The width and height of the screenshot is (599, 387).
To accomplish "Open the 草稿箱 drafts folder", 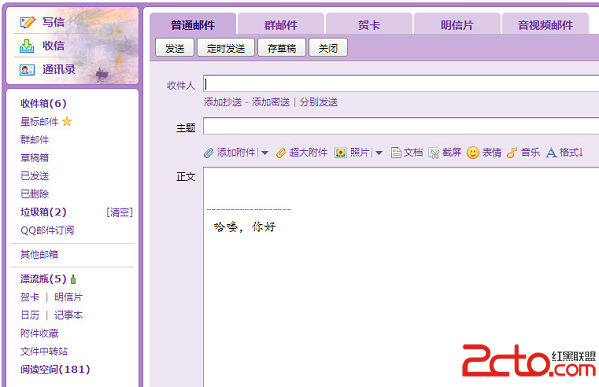I will point(34,158).
